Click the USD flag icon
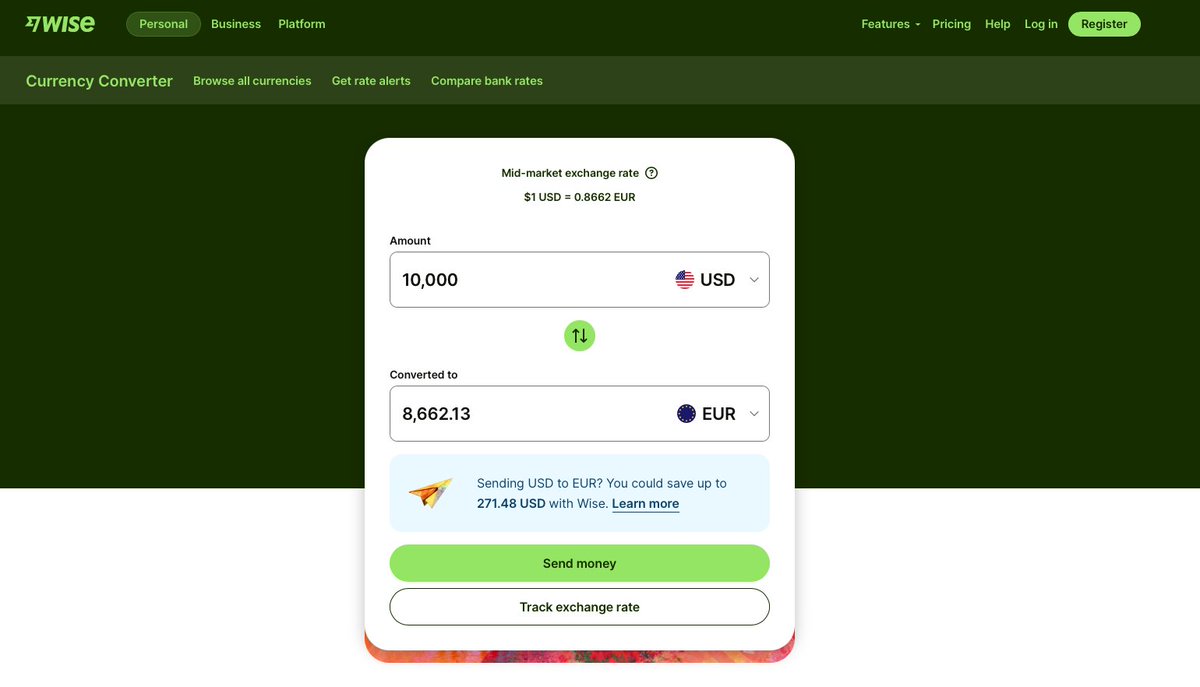This screenshot has height=687, width=1200. pyautogui.click(x=685, y=280)
